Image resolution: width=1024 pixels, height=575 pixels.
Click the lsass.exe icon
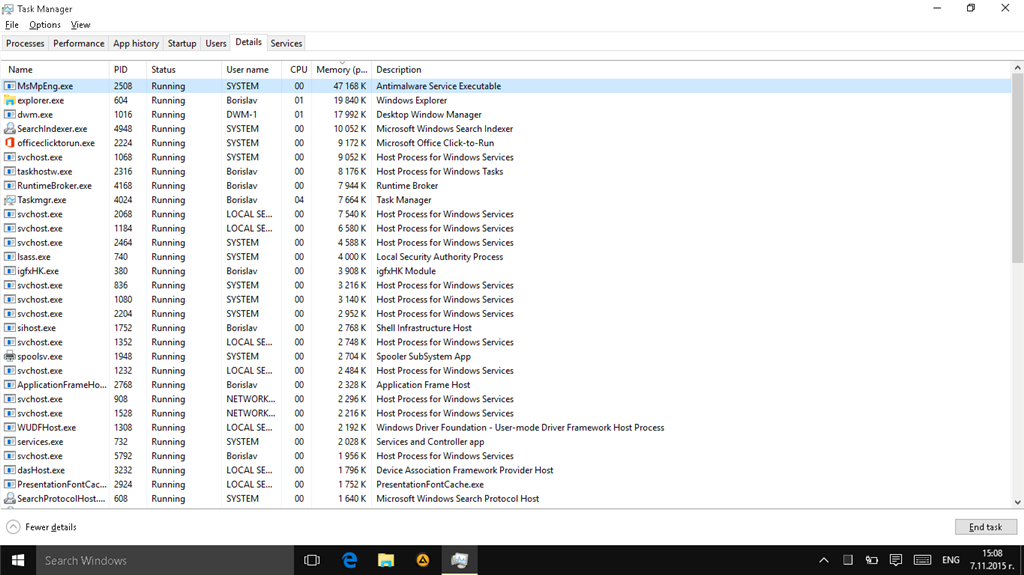click(10, 257)
